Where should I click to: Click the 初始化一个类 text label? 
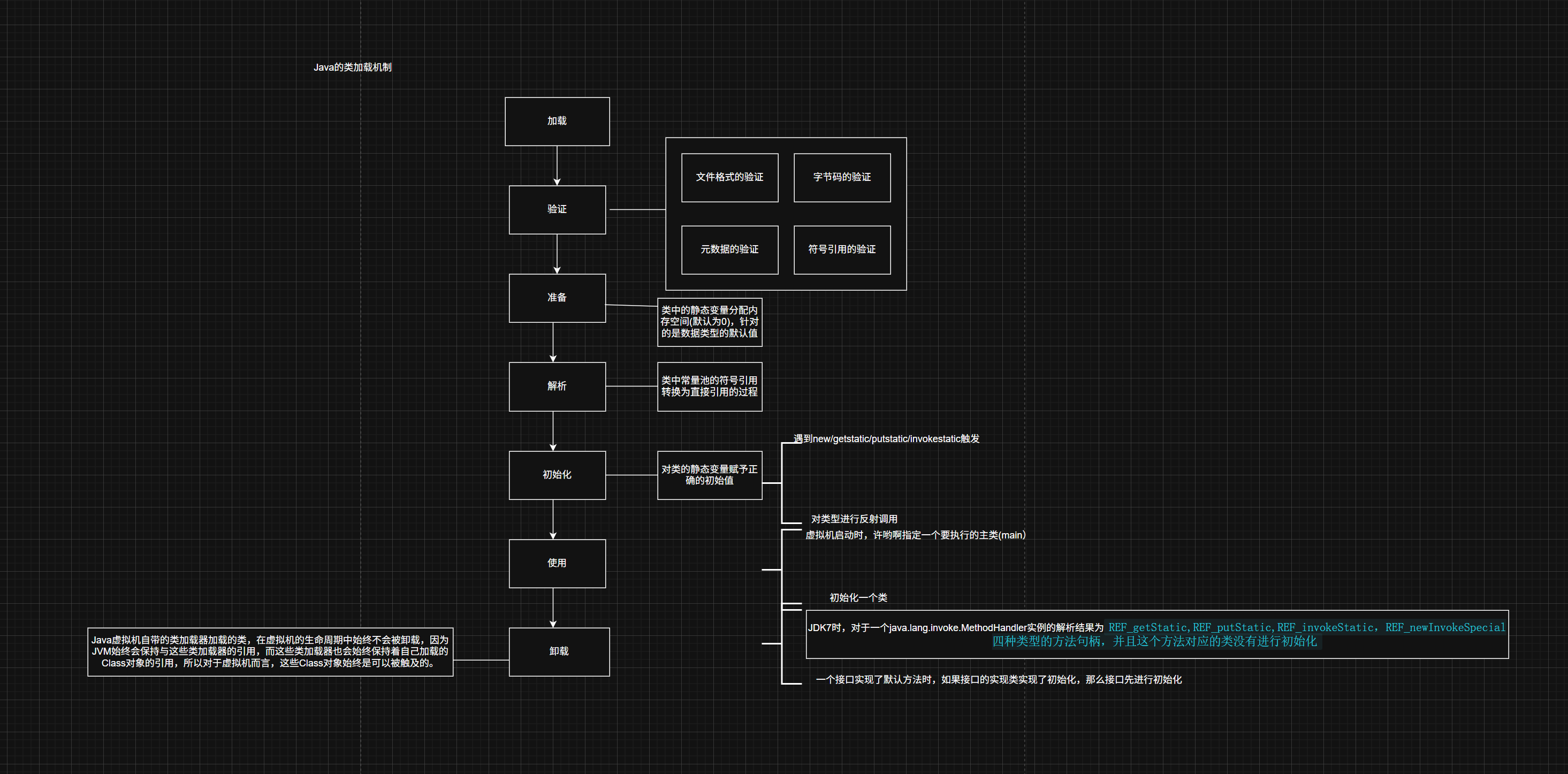click(858, 598)
